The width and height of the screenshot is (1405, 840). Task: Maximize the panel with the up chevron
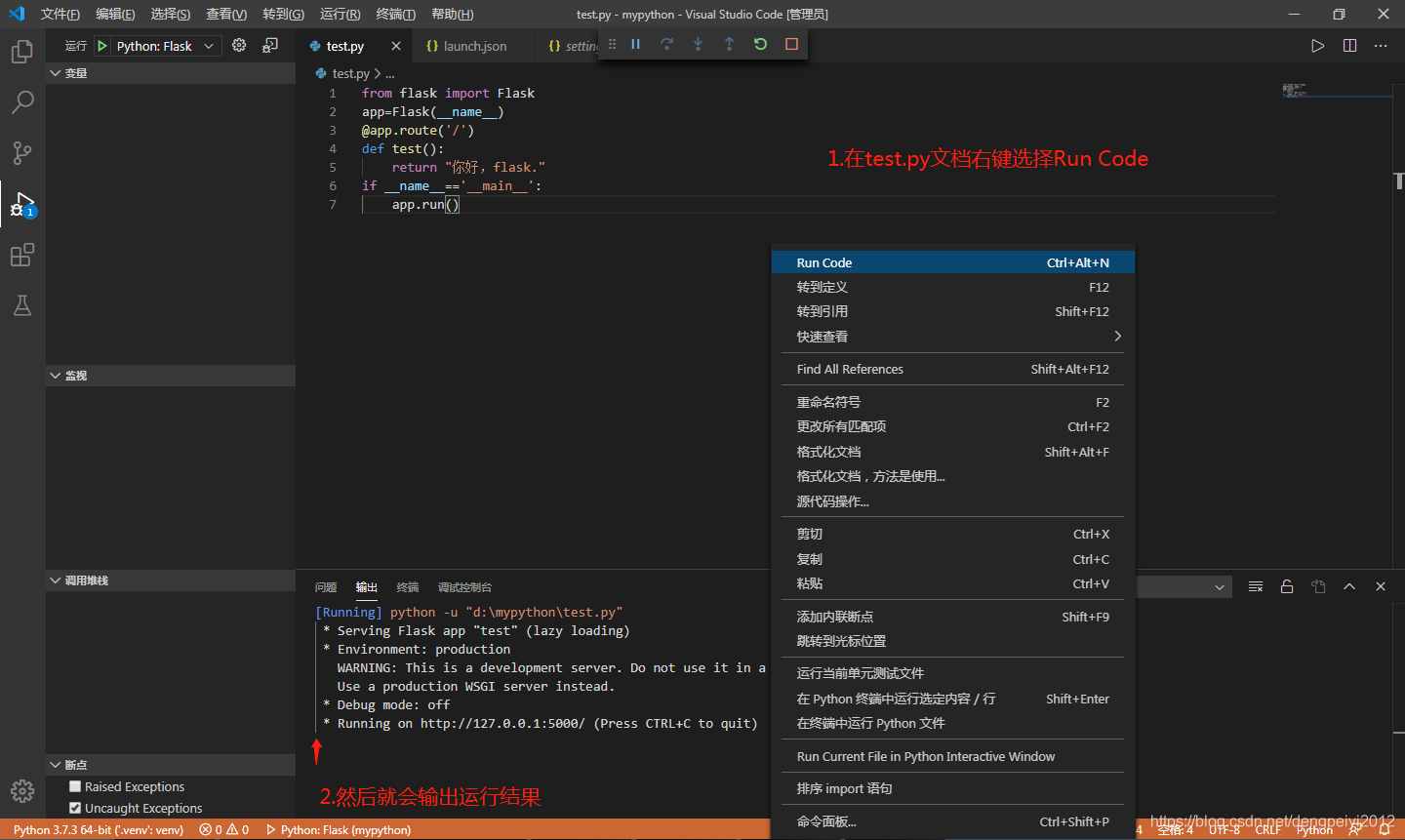tap(1349, 586)
